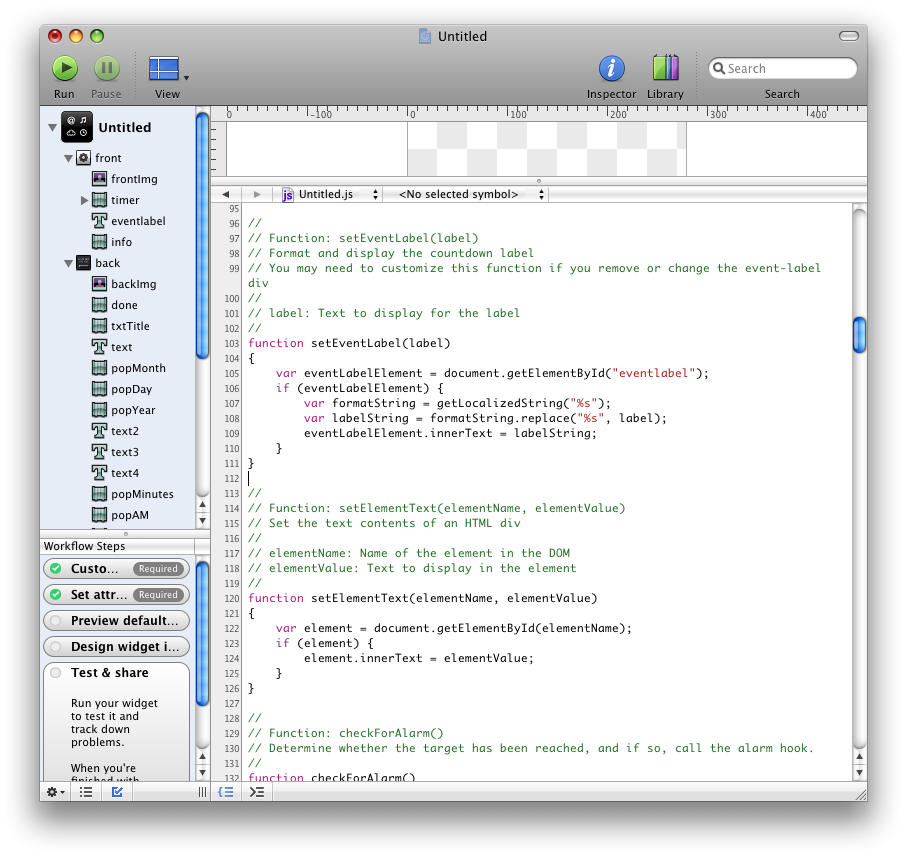Click the checkered canvas widget area
Screen dimensions: 907x856
click(547, 149)
